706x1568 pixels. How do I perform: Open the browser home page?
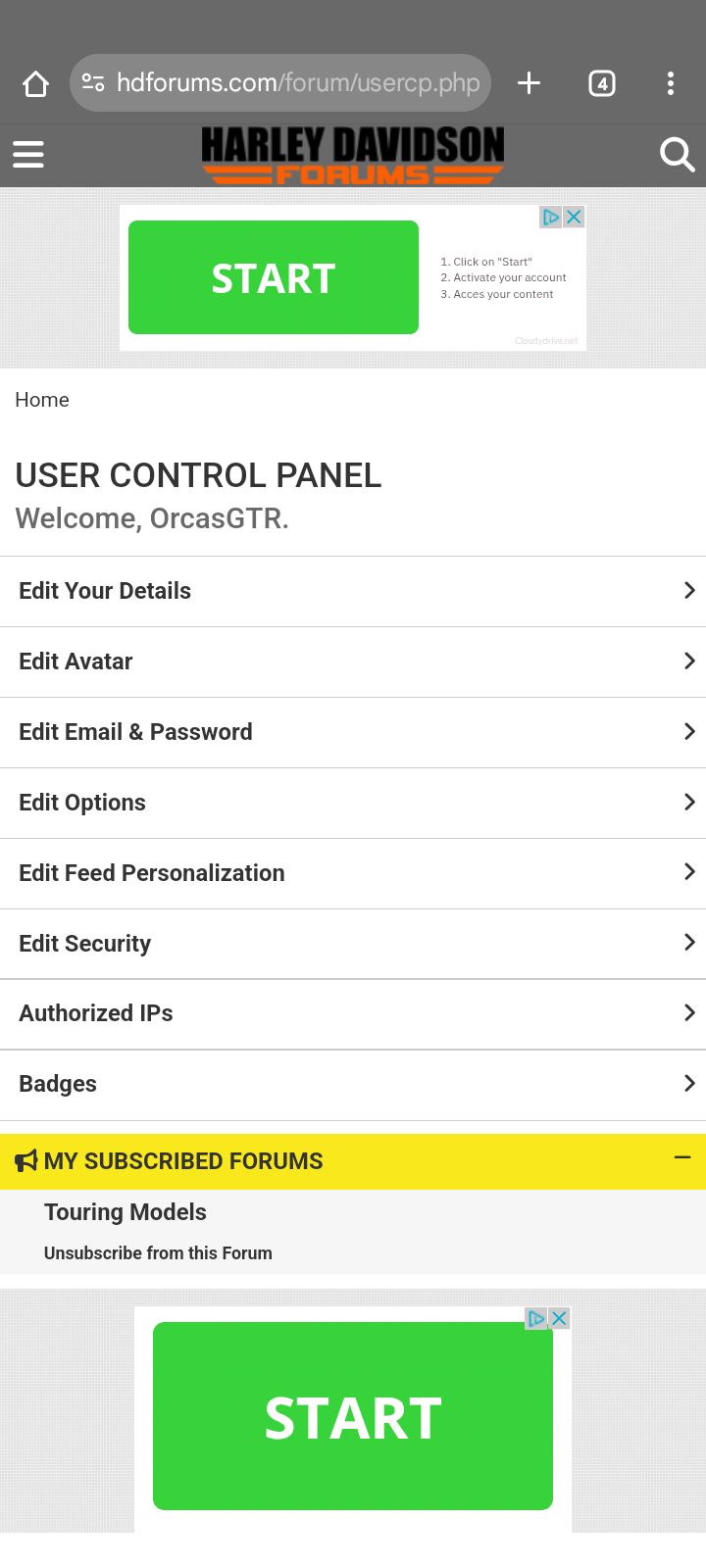pos(35,83)
